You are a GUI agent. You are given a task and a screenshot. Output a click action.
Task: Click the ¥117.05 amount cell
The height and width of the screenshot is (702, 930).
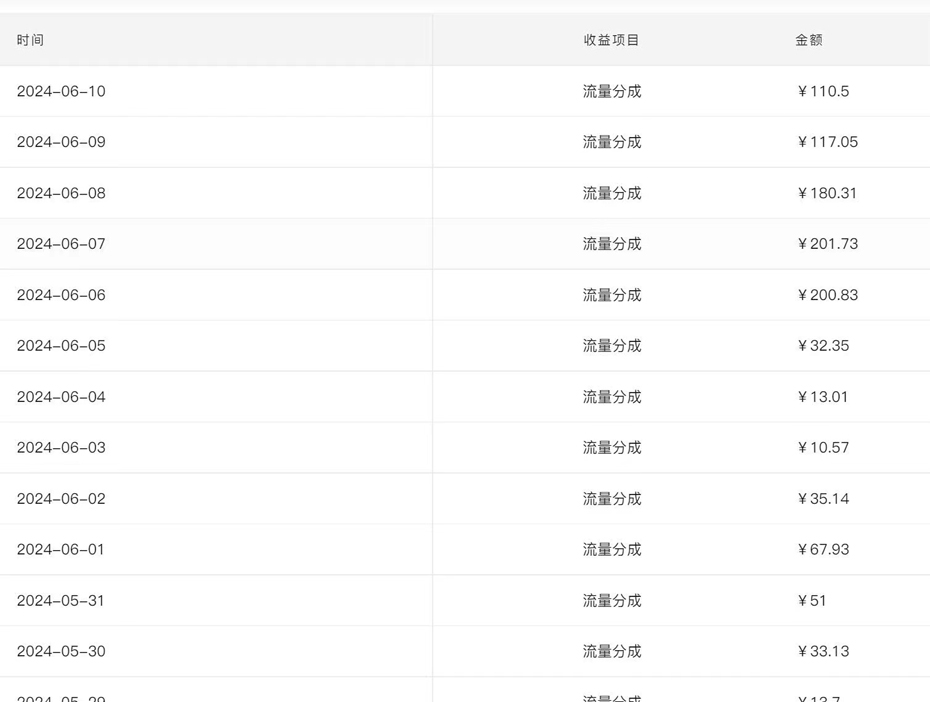pyautogui.click(x=827, y=142)
